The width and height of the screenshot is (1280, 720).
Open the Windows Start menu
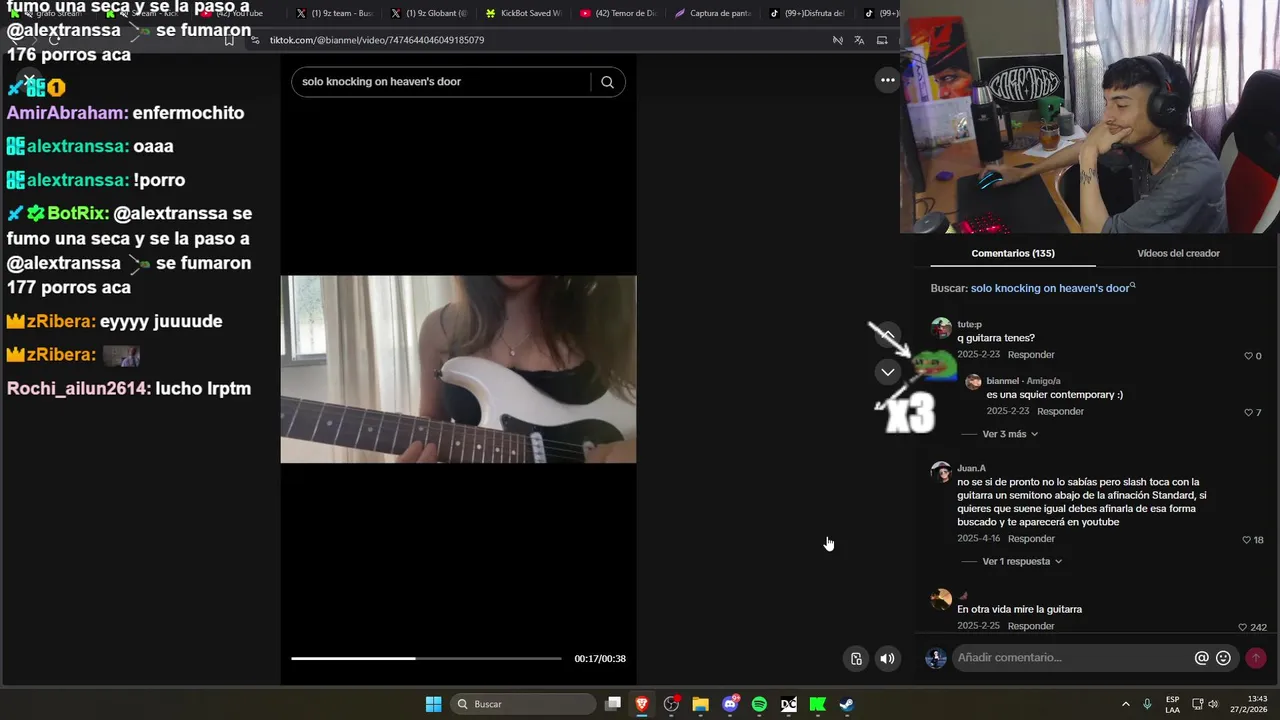coord(433,704)
